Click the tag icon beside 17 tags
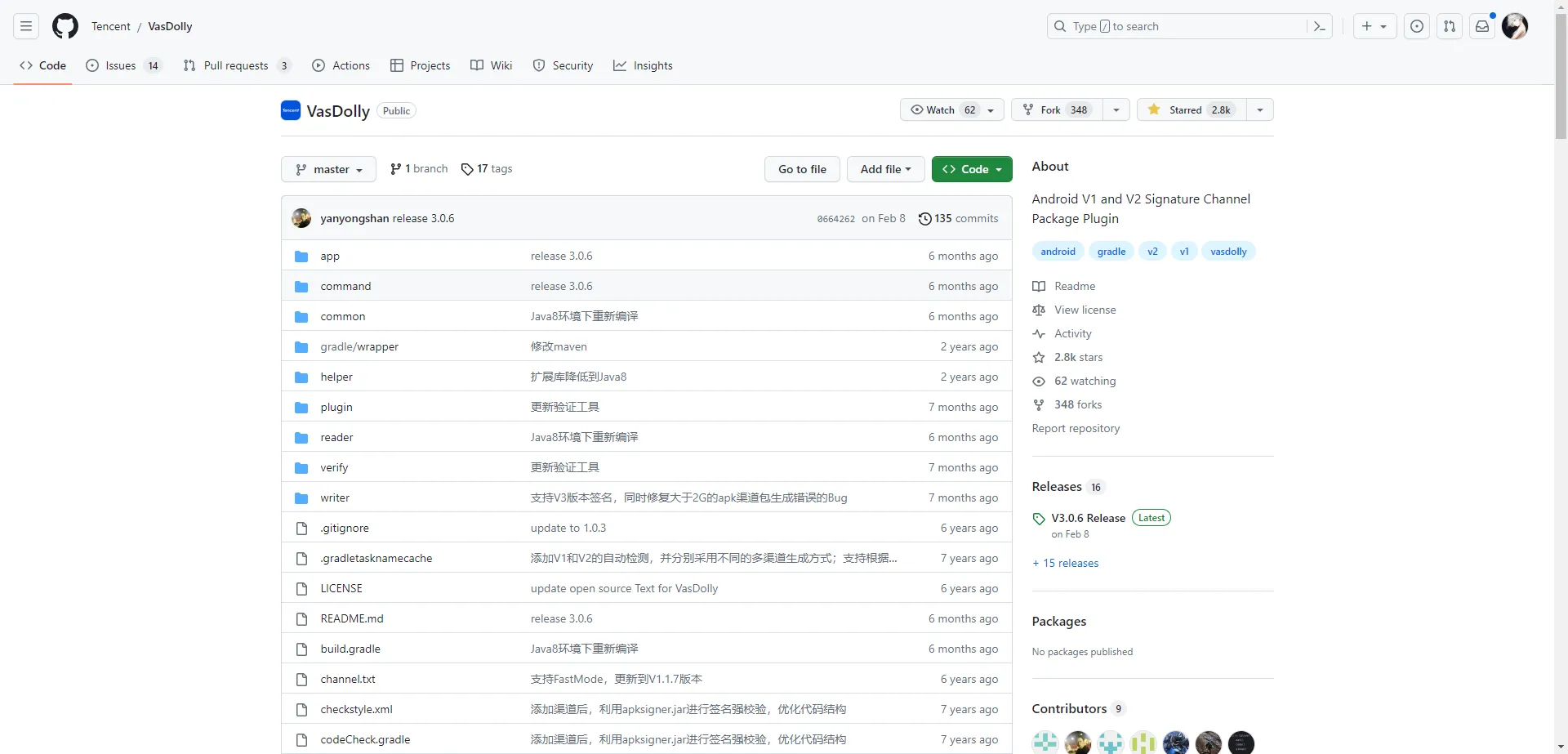1568x754 pixels. click(x=467, y=169)
